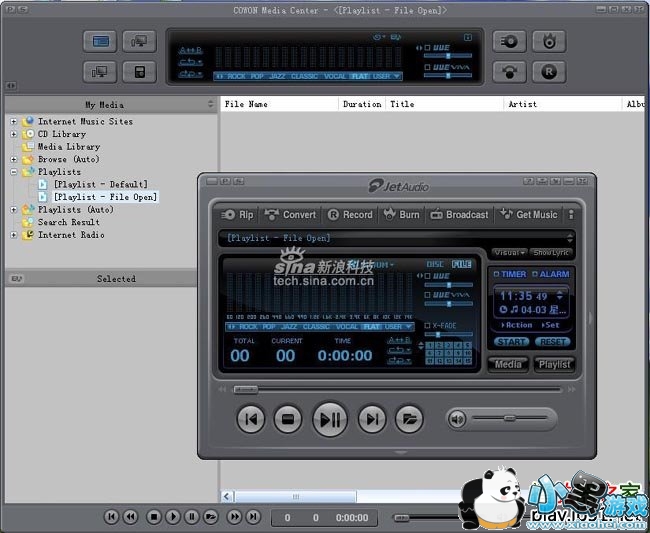This screenshot has width=650, height=533.
Task: Enable BBE checkbox in Media Center display
Action: click(427, 48)
